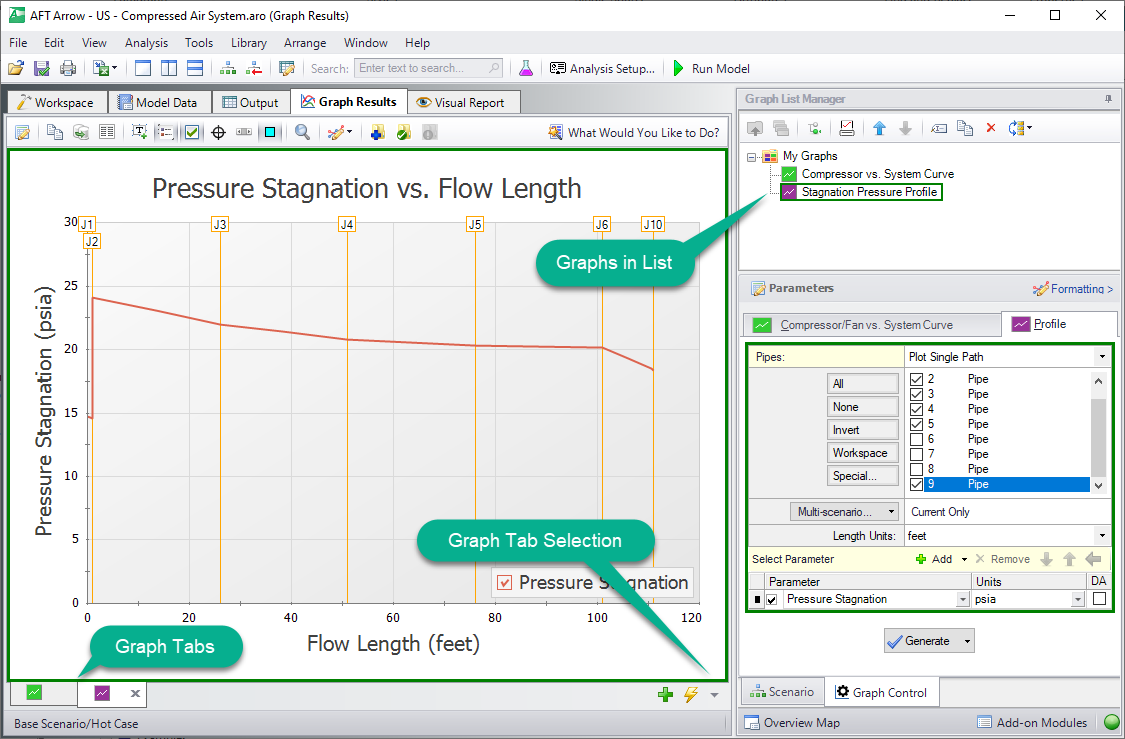This screenshot has width=1125, height=739.
Task: Open the Analysis menu
Action: coord(146,43)
